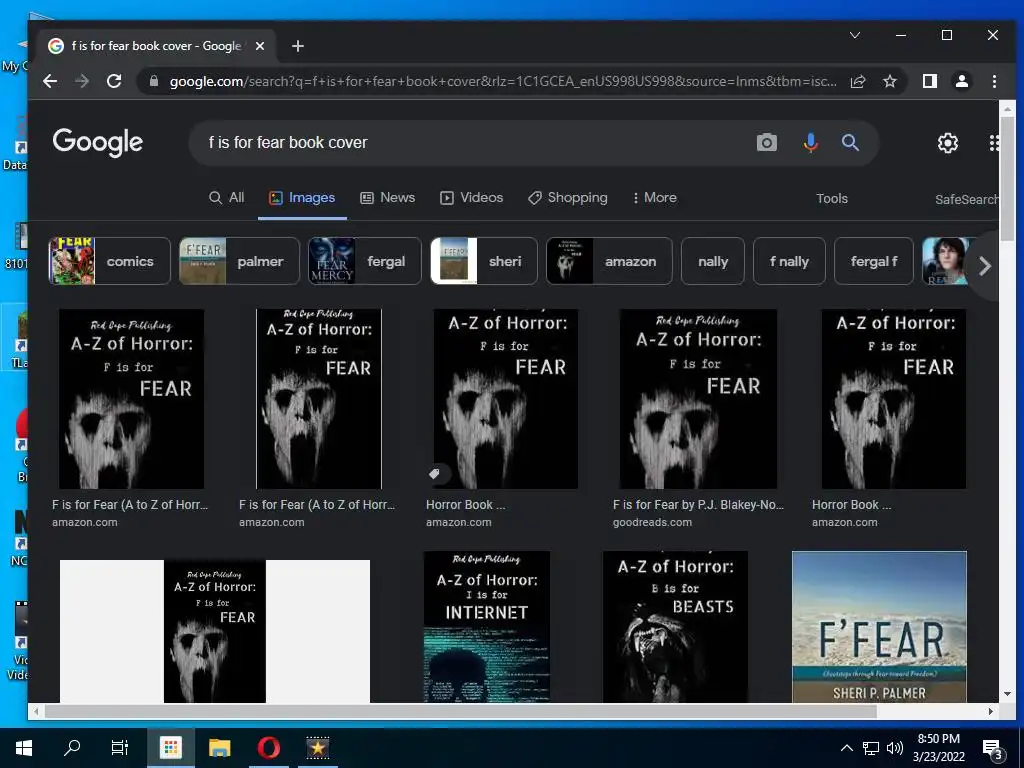The image size is (1024, 768).
Task: Select the Images tab
Action: pyautogui.click(x=302, y=198)
